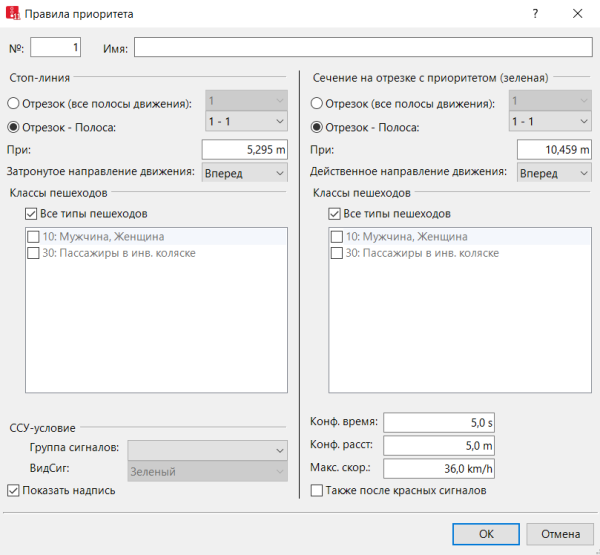600x555 pixels.
Task: Click the 'Макс. скор.' input field
Action: point(440,467)
